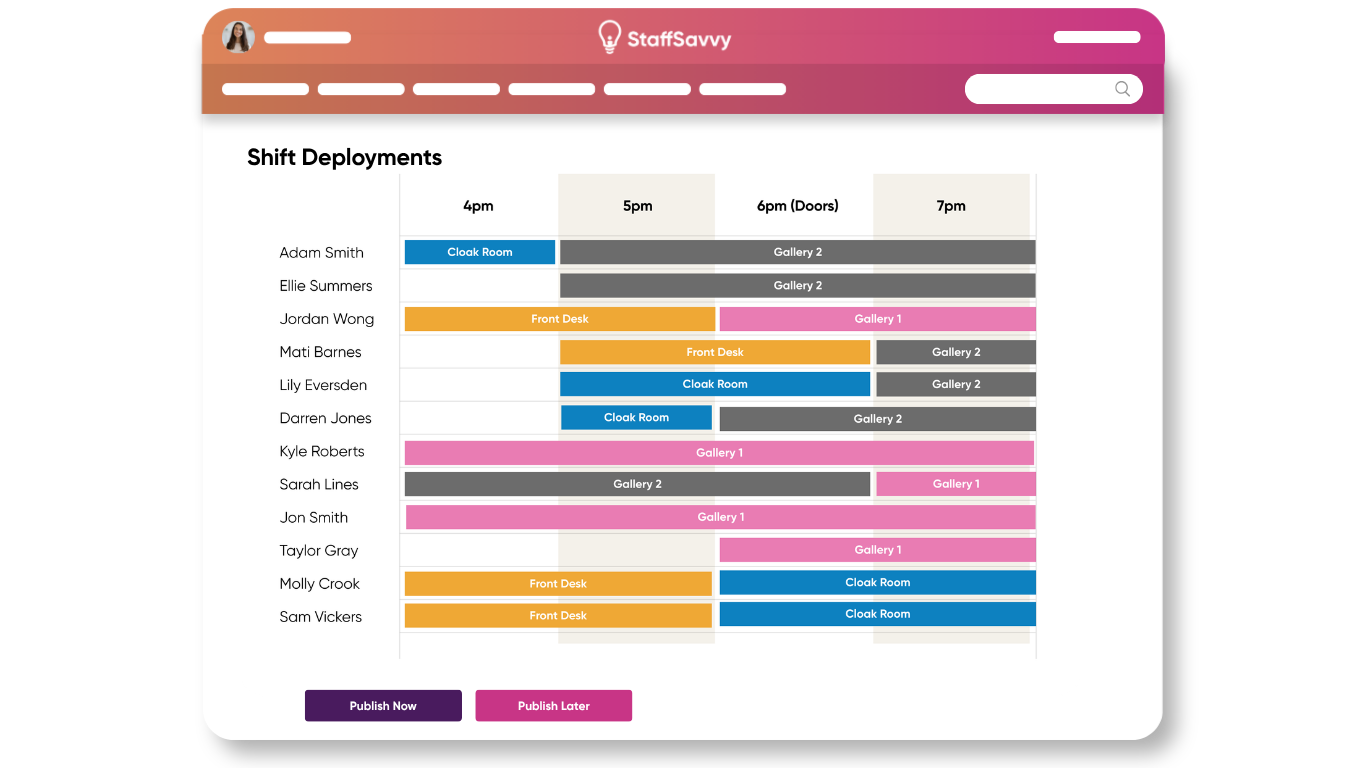1366x768 pixels.
Task: Click the Publish Later button
Action: (x=554, y=706)
